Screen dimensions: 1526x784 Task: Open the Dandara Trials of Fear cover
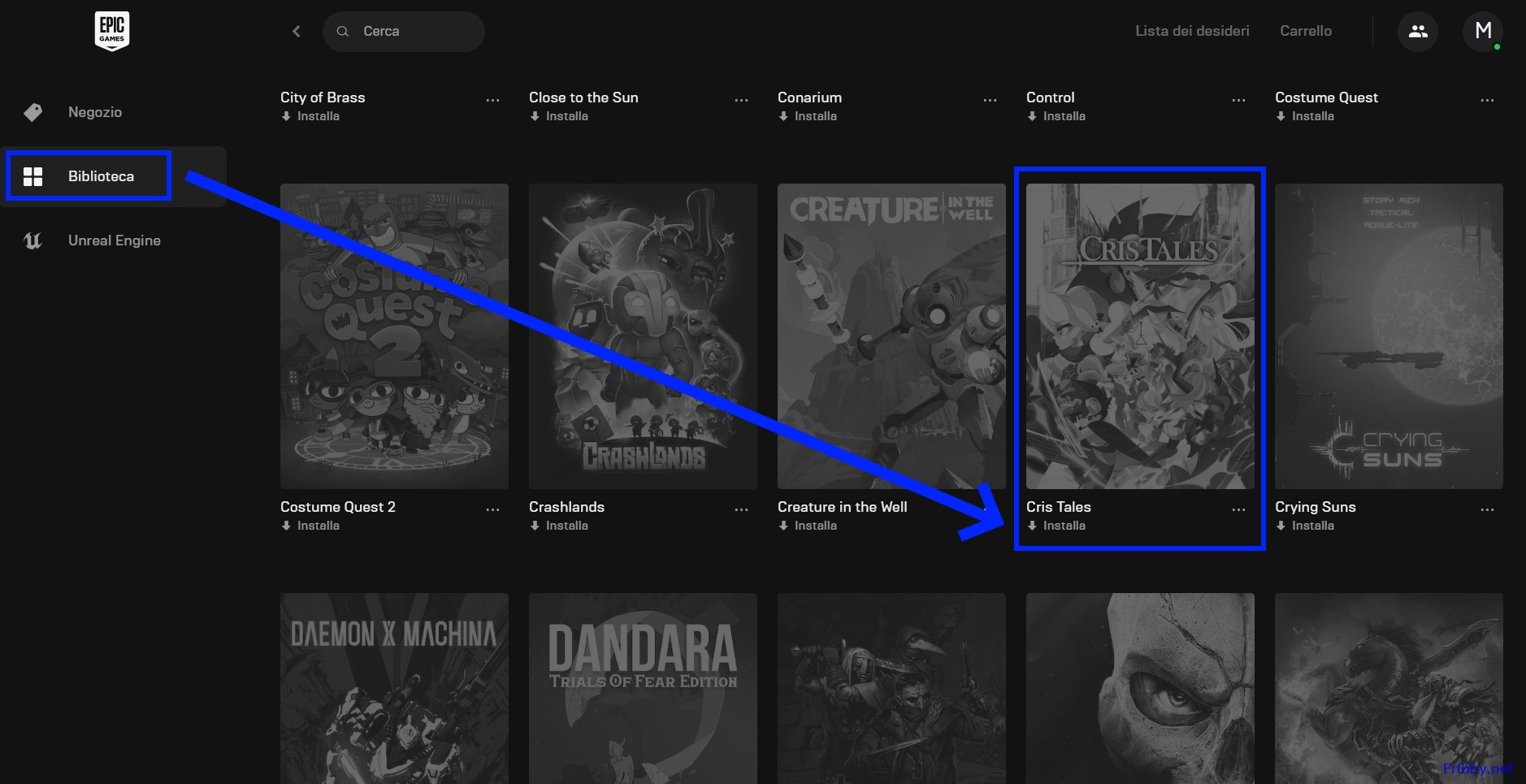643,688
